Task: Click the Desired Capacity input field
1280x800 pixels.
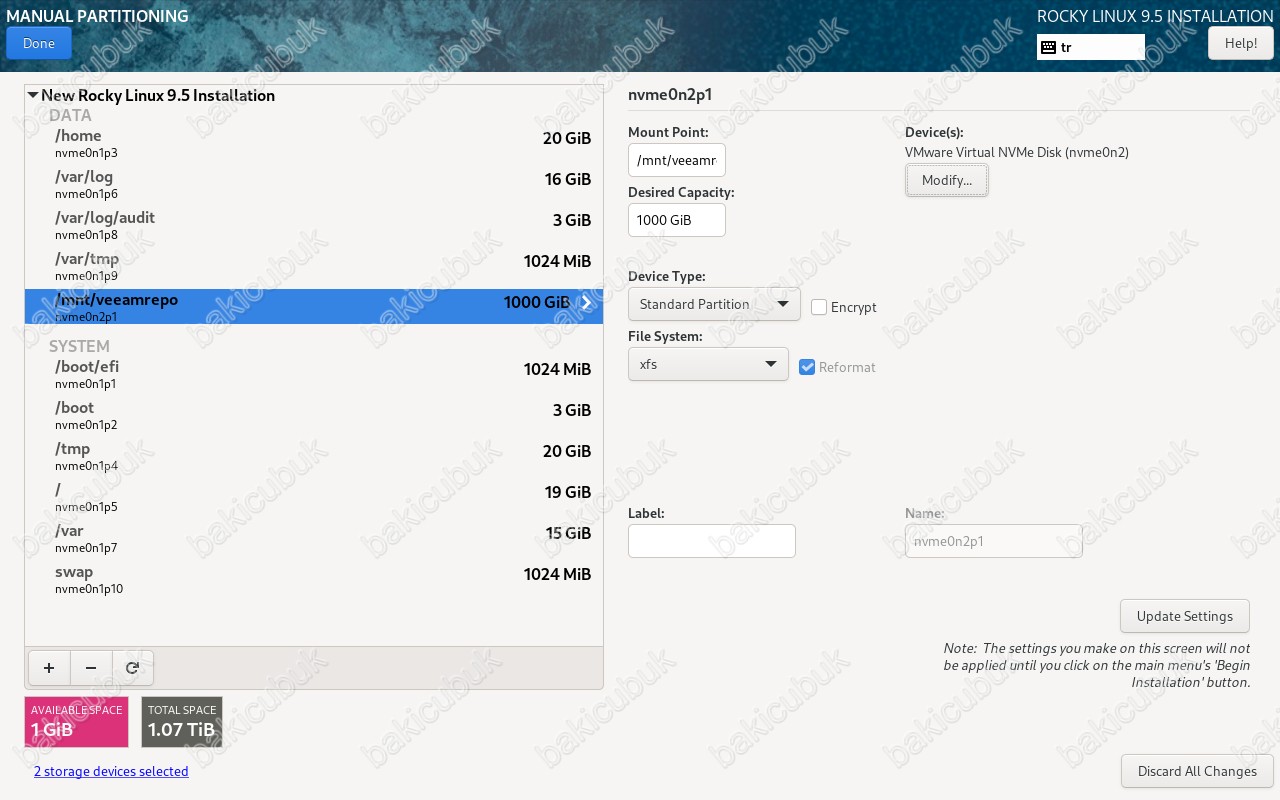Action: [677, 220]
